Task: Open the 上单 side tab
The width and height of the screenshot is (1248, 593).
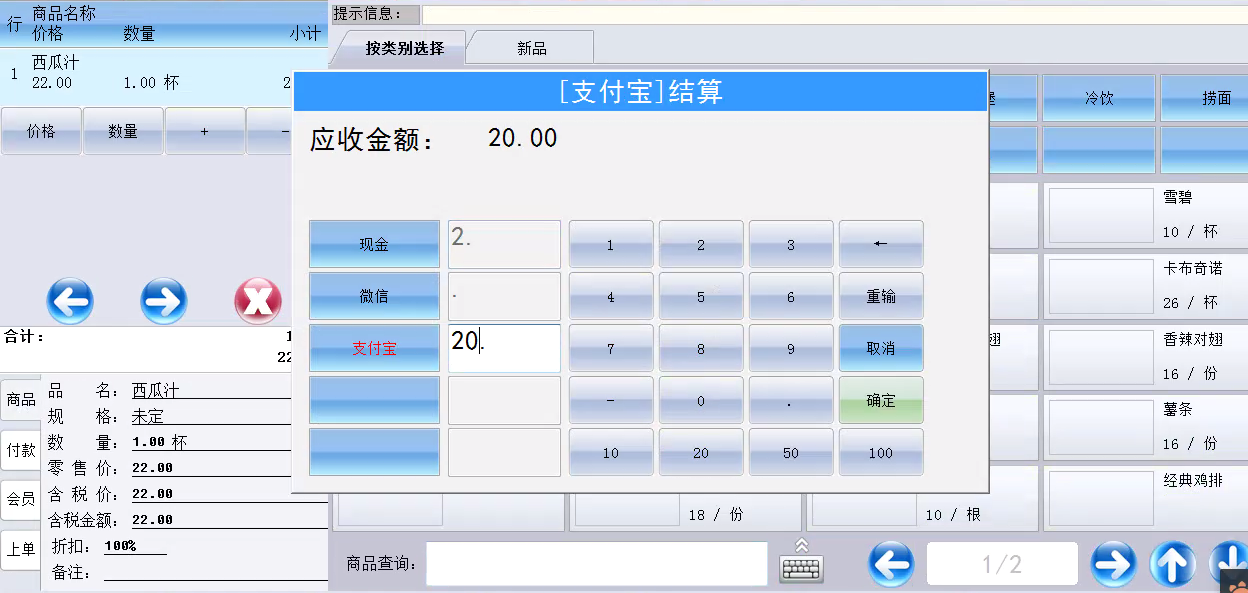Action: click(x=21, y=549)
